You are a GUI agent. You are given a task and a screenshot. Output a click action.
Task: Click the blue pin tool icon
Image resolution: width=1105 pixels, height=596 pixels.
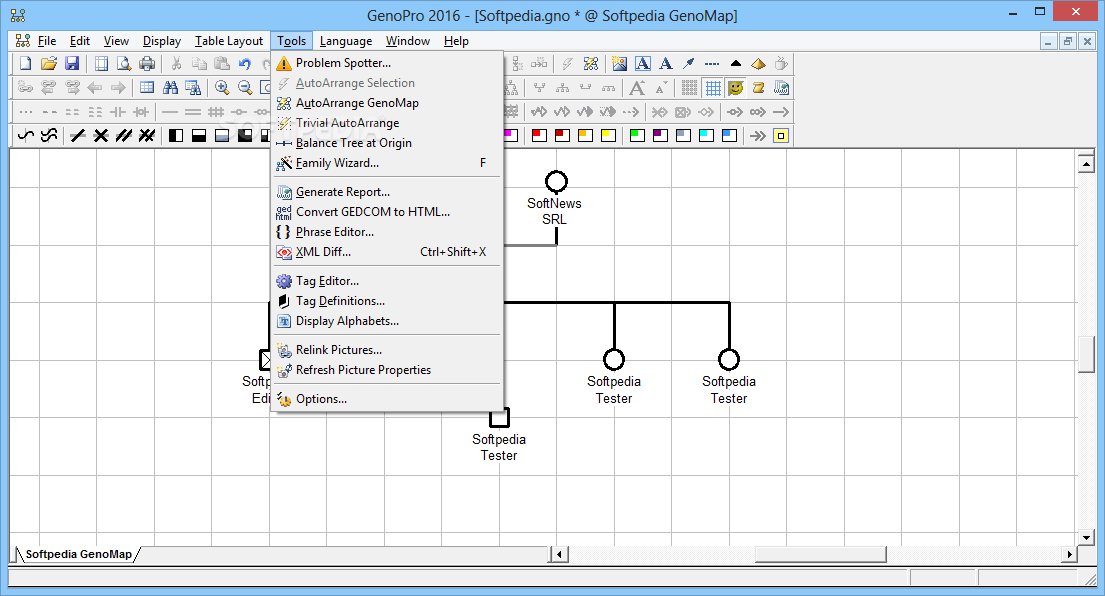[689, 63]
